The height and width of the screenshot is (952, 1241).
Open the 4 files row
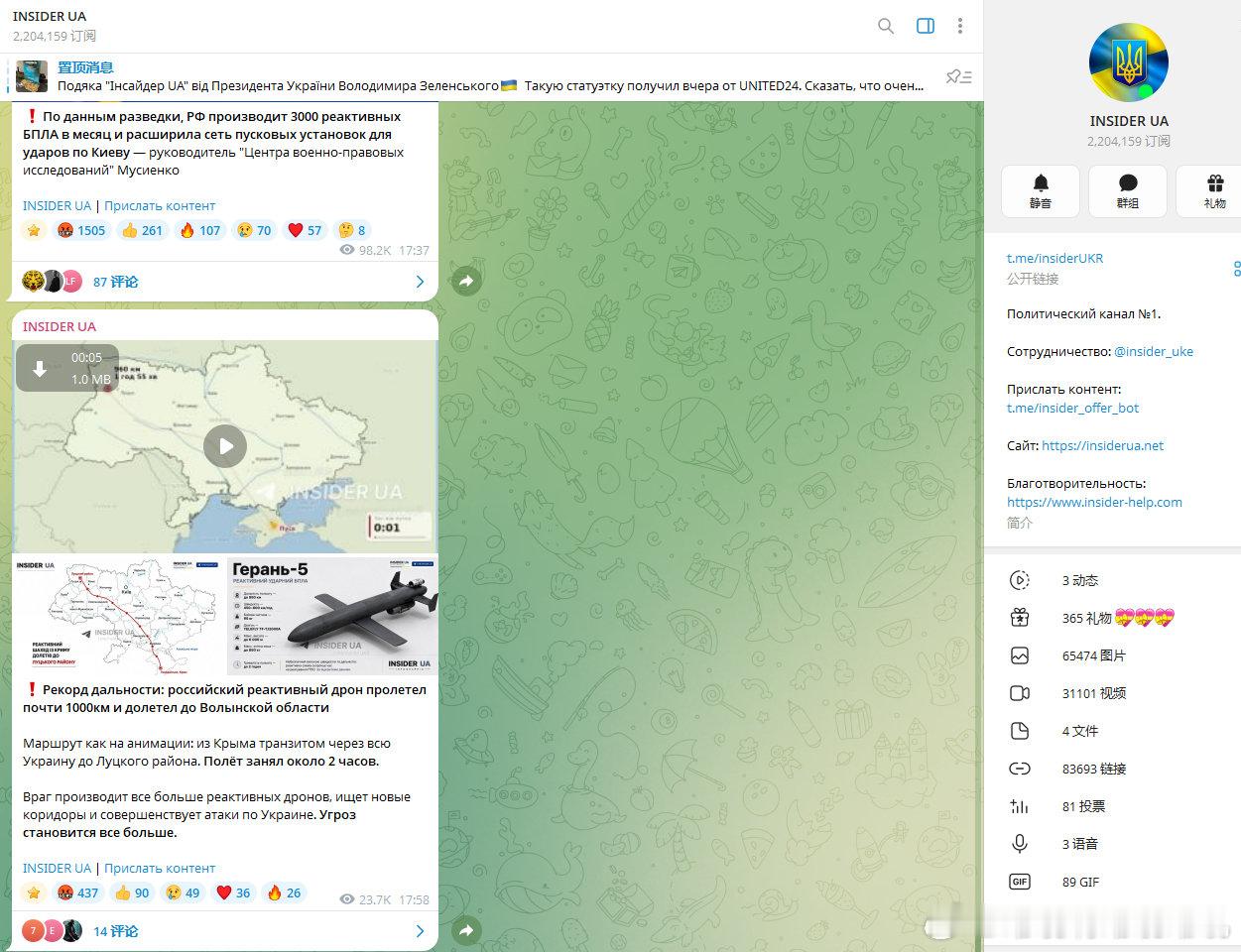tap(1112, 731)
